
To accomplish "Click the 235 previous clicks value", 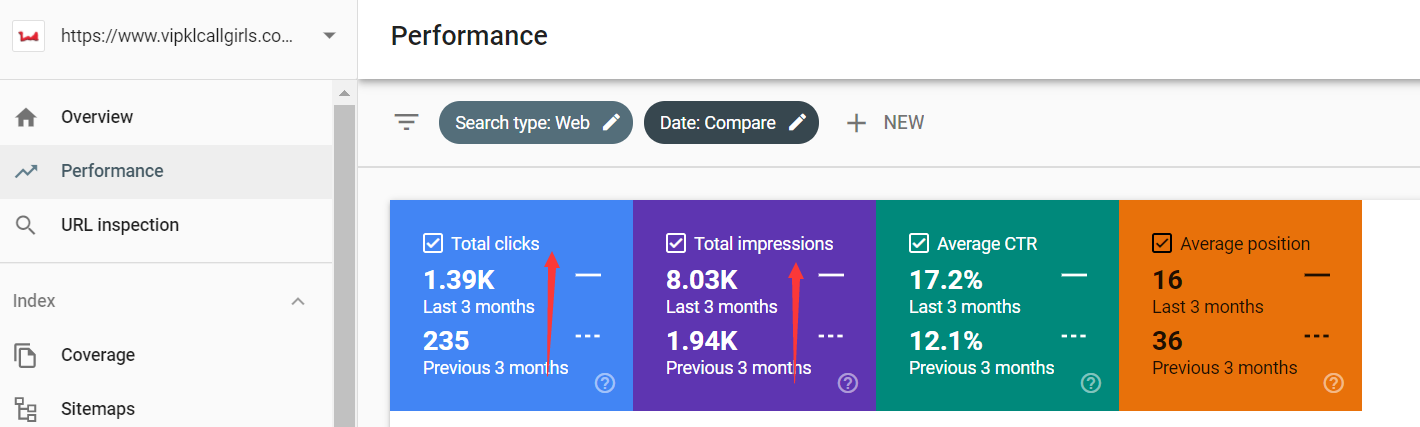I will tap(447, 341).
